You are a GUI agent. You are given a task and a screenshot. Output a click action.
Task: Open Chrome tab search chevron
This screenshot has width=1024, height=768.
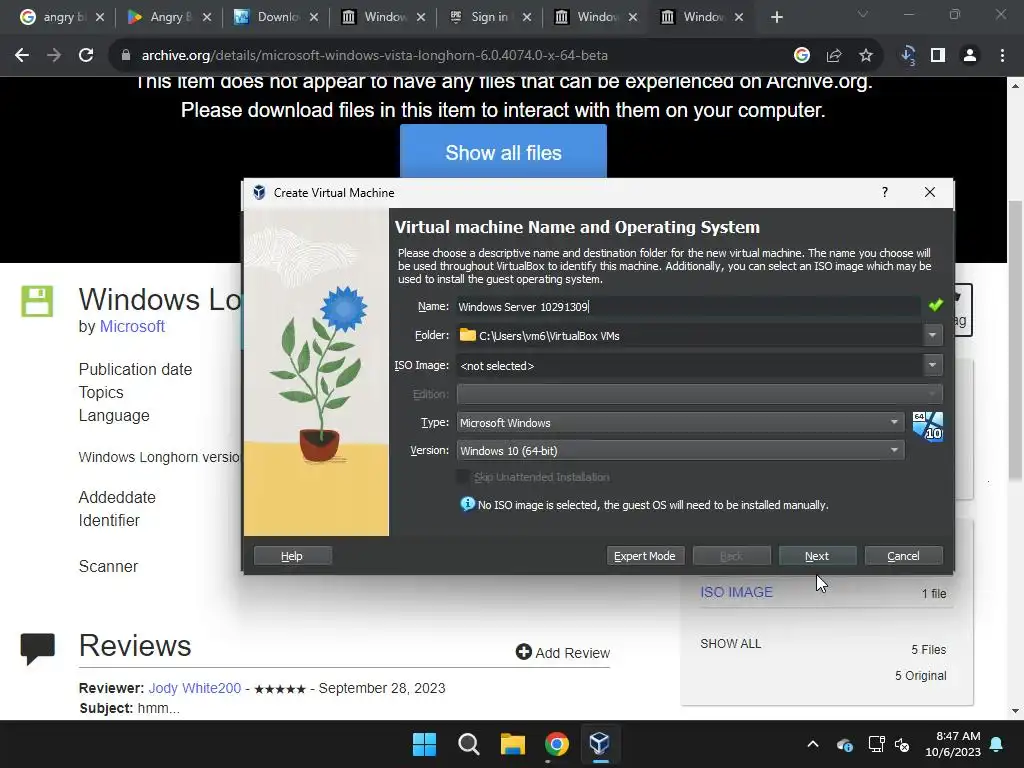[x=863, y=14]
